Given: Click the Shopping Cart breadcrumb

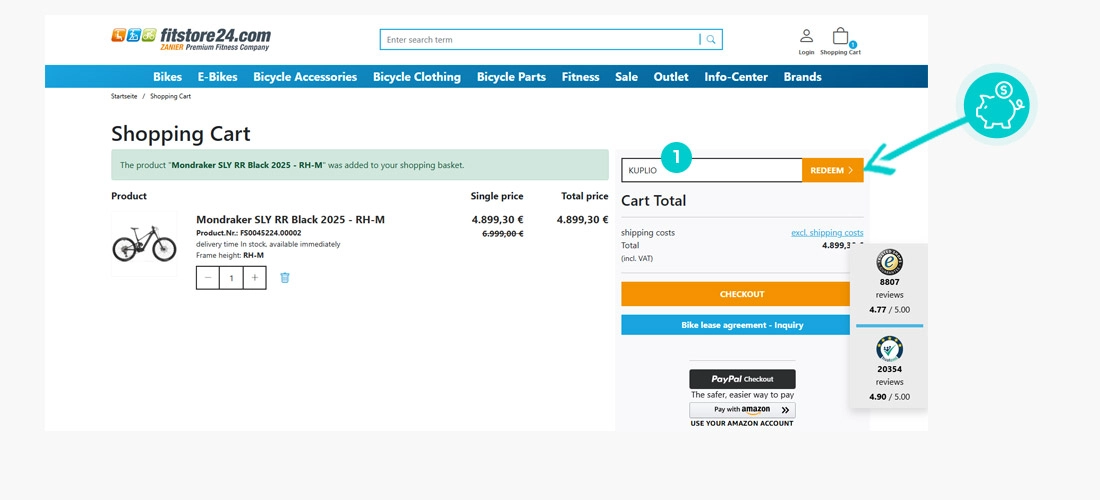Looking at the screenshot, I should (170, 96).
